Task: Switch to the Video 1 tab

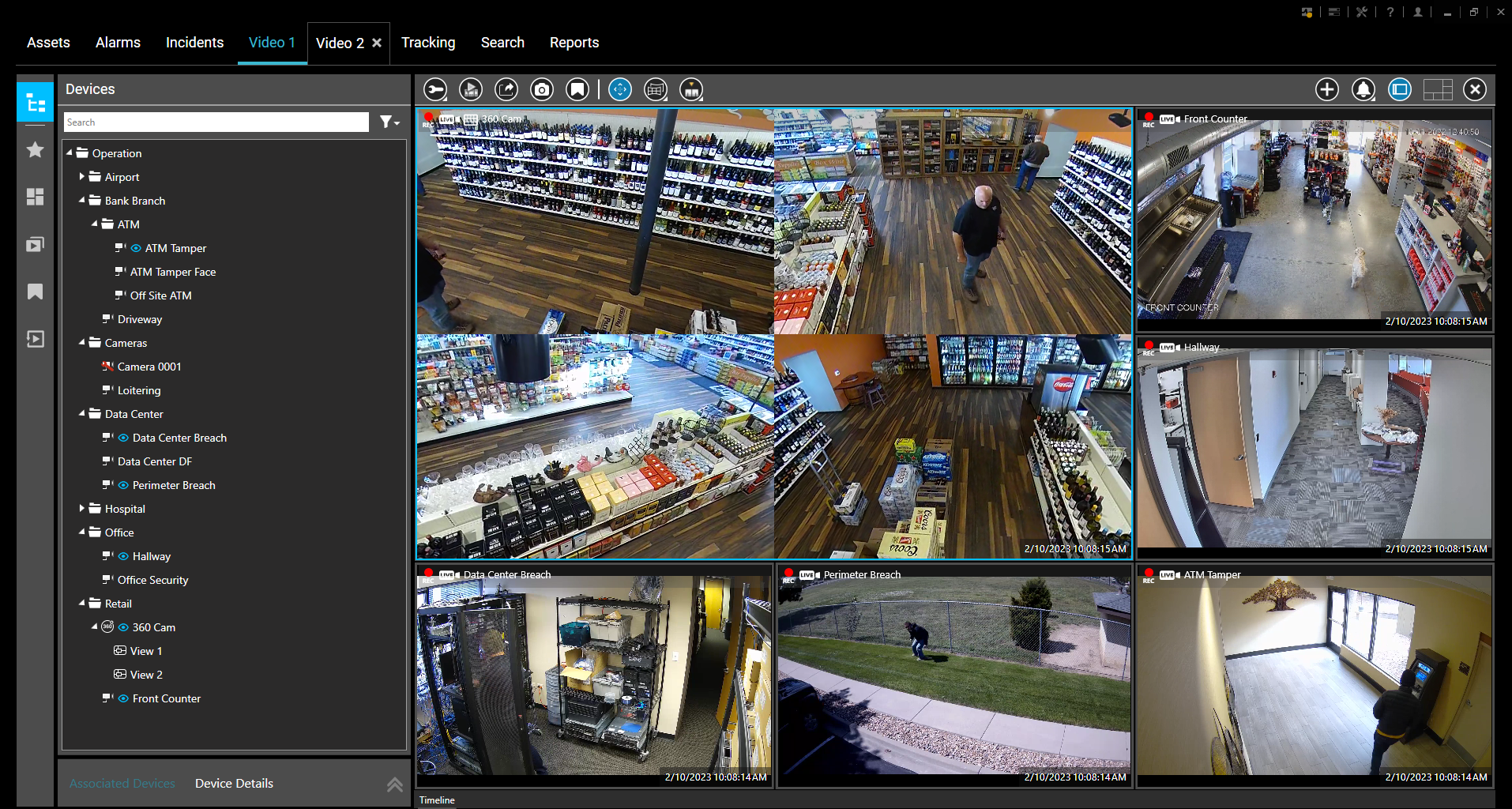Action: [272, 43]
